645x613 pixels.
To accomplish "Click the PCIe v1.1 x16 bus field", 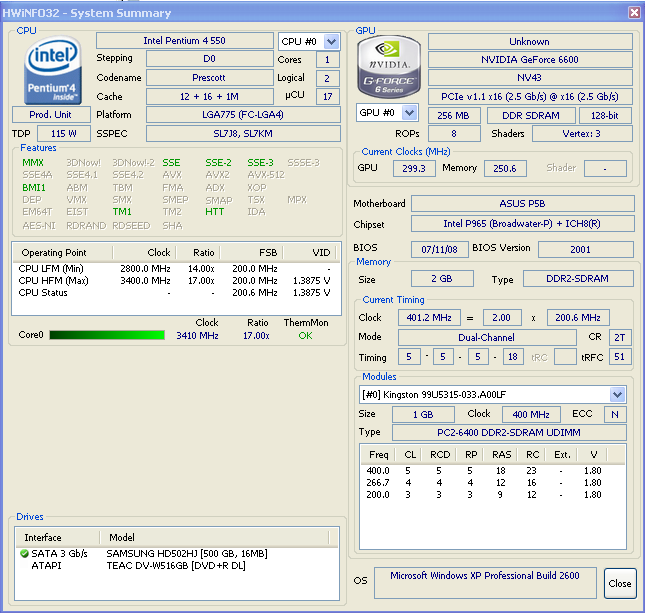I will (530, 97).
